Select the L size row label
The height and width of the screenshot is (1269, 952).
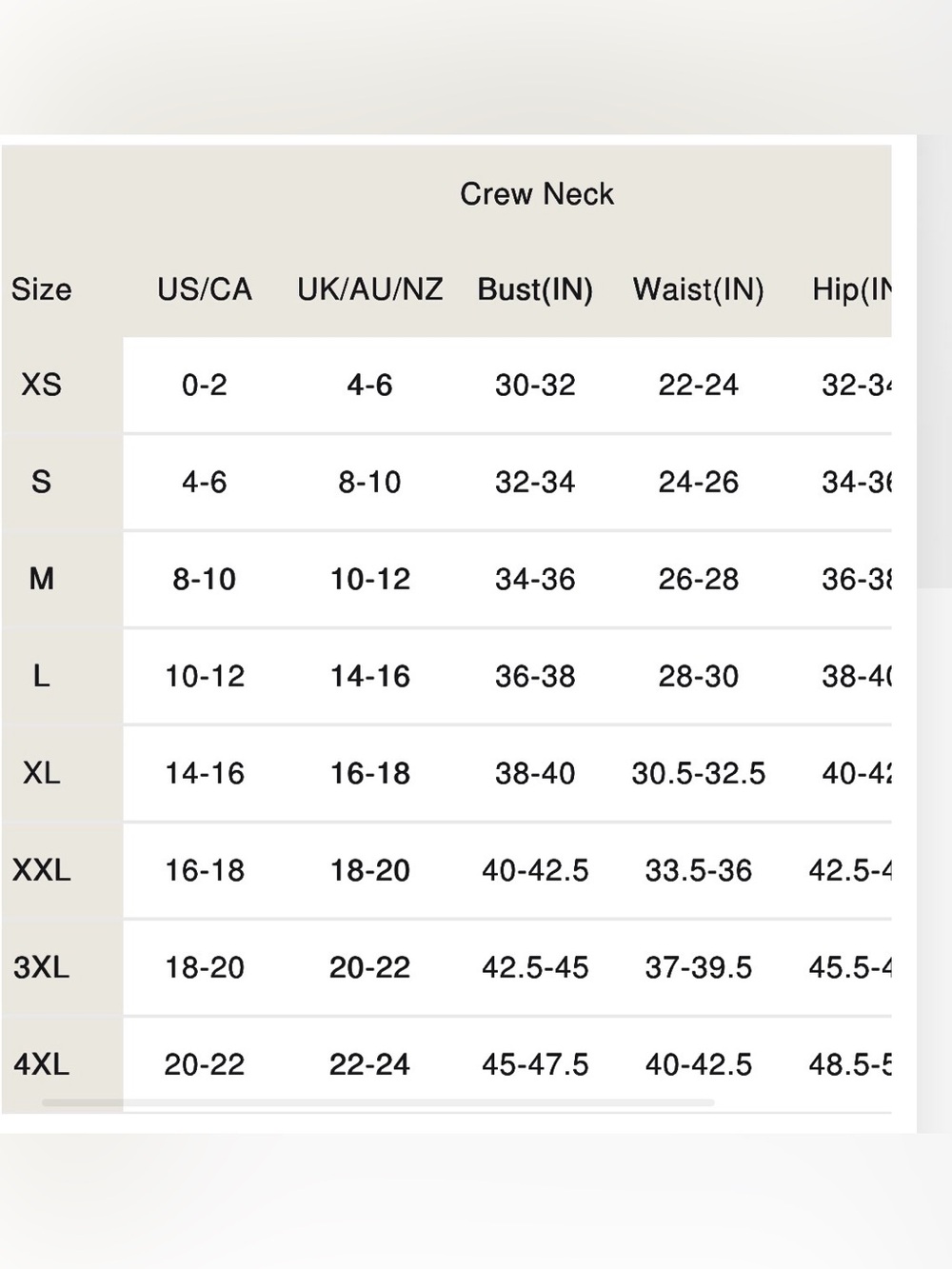[x=41, y=676]
